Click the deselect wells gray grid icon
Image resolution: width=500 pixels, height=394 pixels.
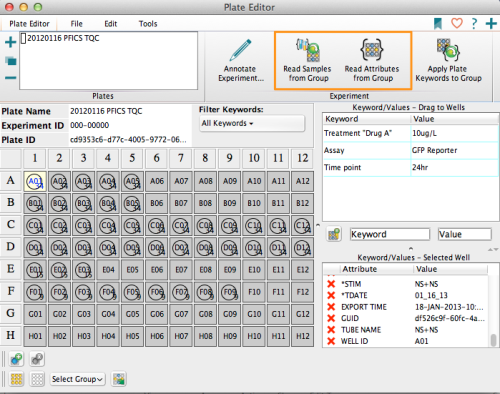[37, 379]
